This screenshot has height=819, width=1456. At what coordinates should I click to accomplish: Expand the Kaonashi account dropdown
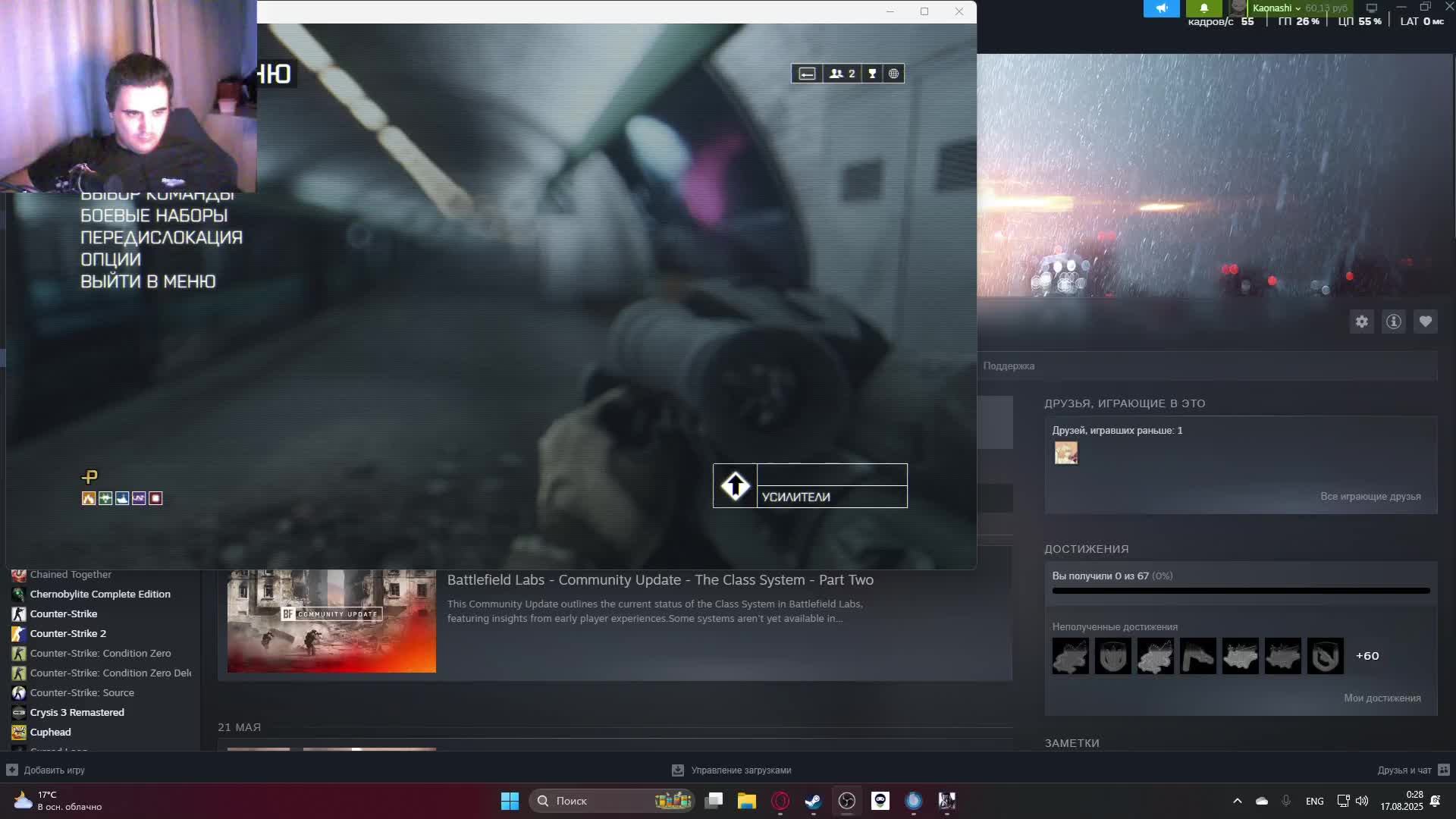pyautogui.click(x=1276, y=8)
